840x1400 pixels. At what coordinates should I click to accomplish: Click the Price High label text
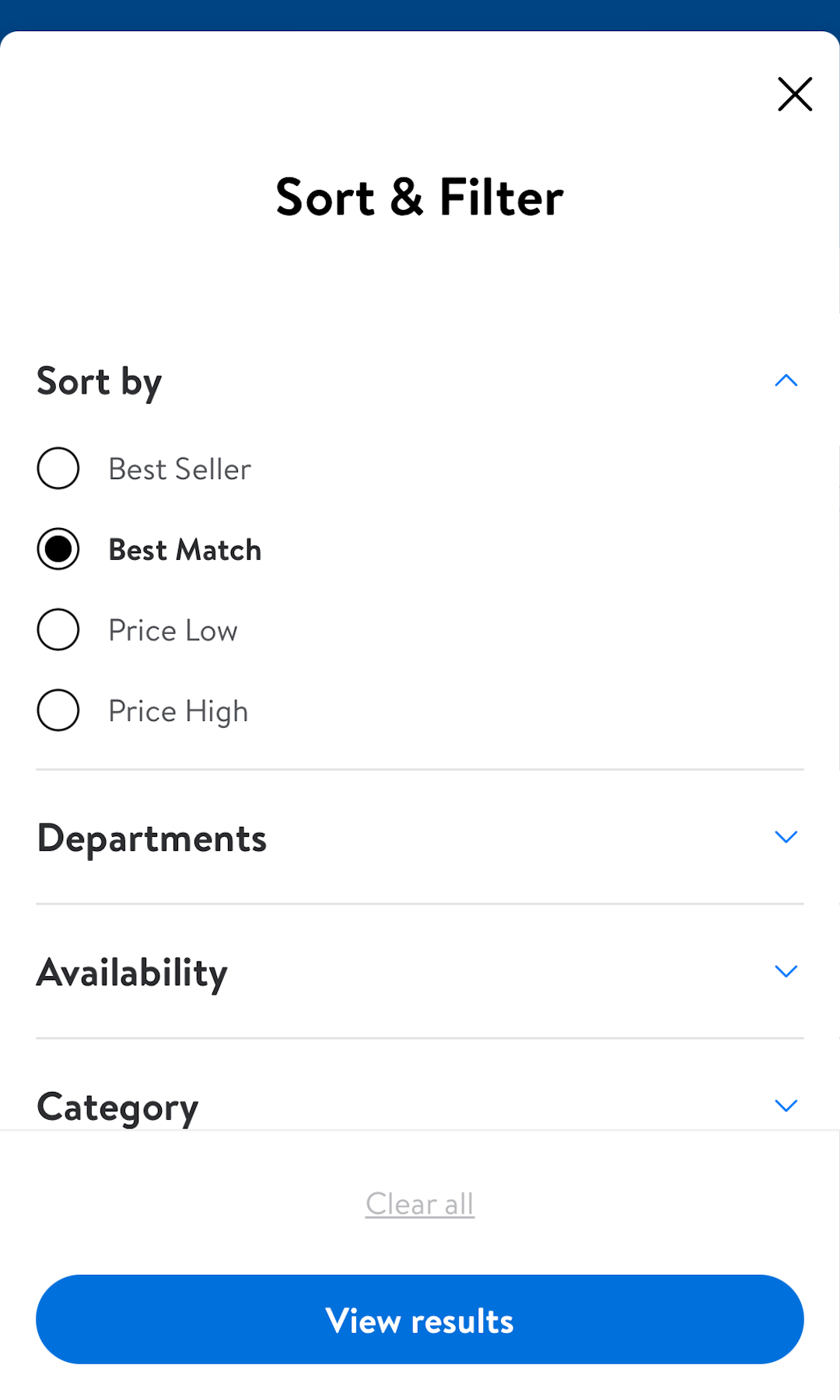[178, 711]
